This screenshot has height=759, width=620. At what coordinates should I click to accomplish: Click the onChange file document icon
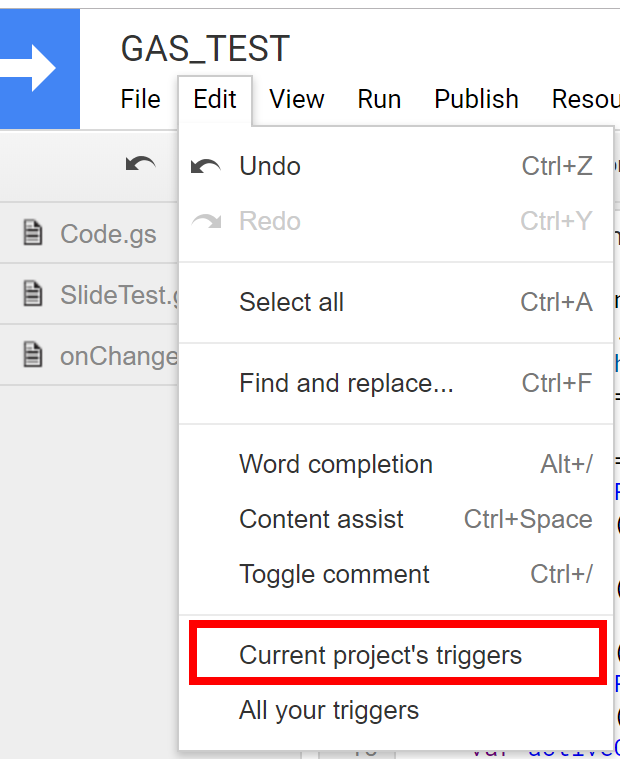(x=33, y=355)
